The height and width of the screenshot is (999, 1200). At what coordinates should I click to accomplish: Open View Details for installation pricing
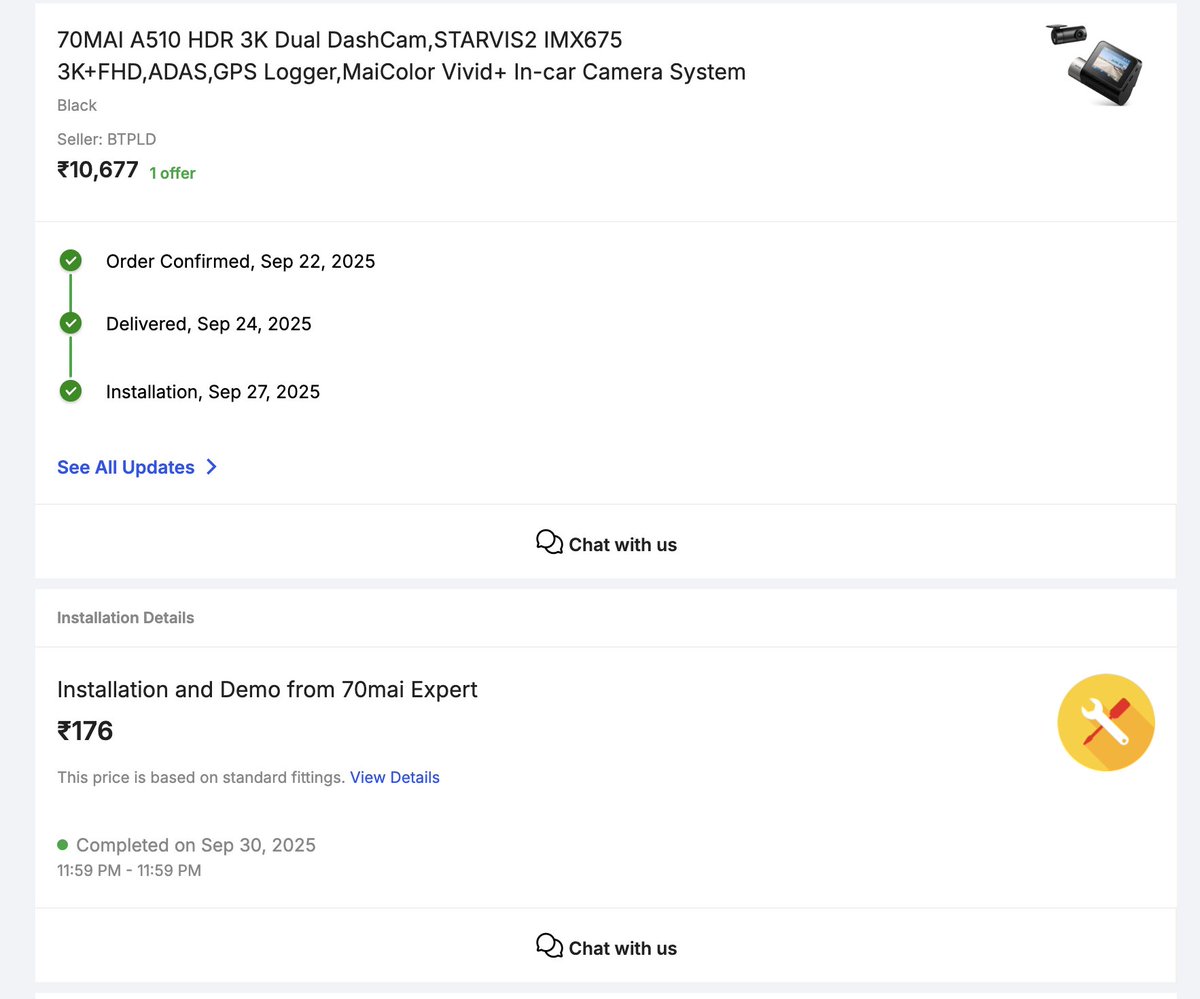point(395,777)
